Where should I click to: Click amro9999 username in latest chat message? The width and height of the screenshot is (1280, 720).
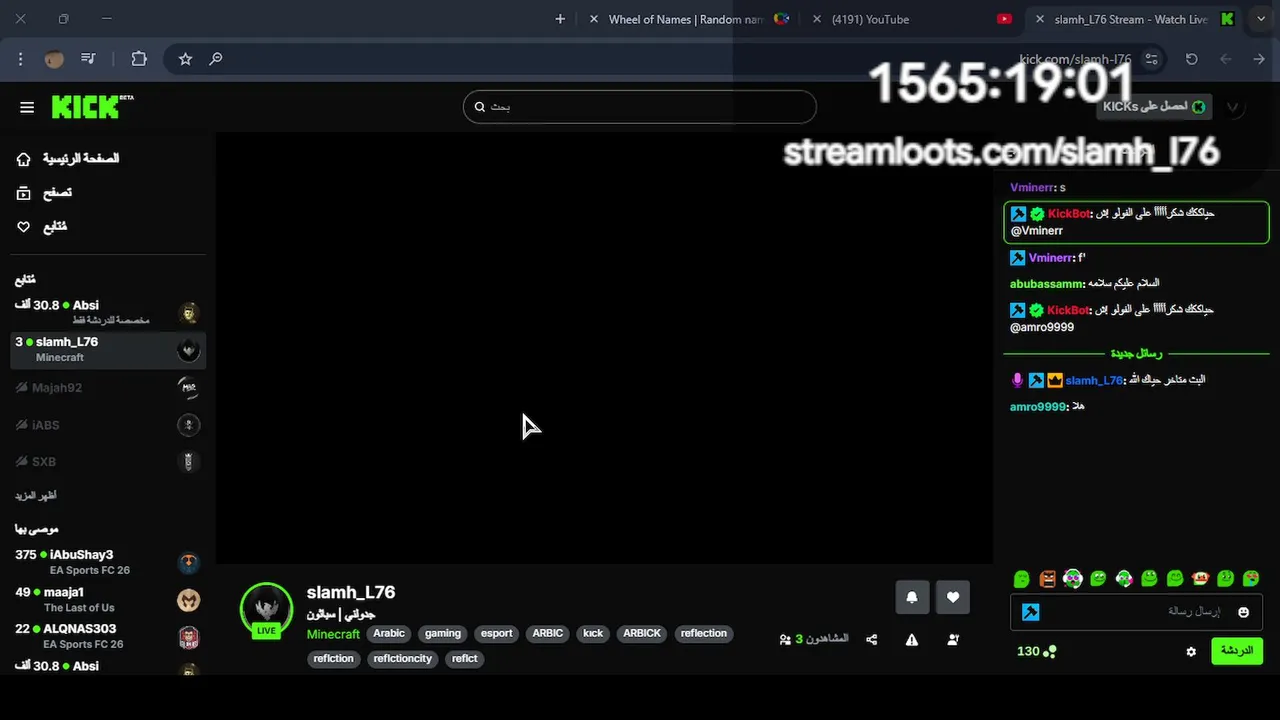1038,407
